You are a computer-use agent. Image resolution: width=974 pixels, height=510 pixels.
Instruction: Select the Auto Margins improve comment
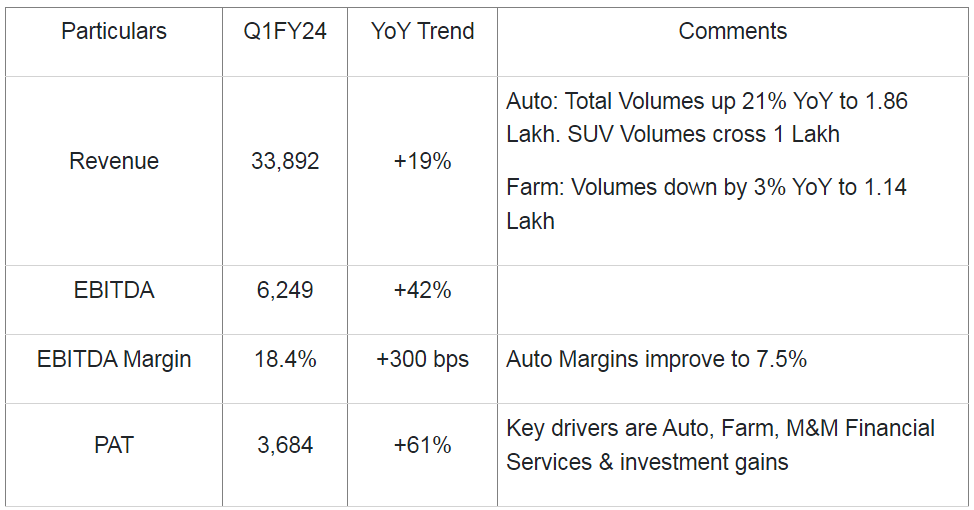[656, 359]
